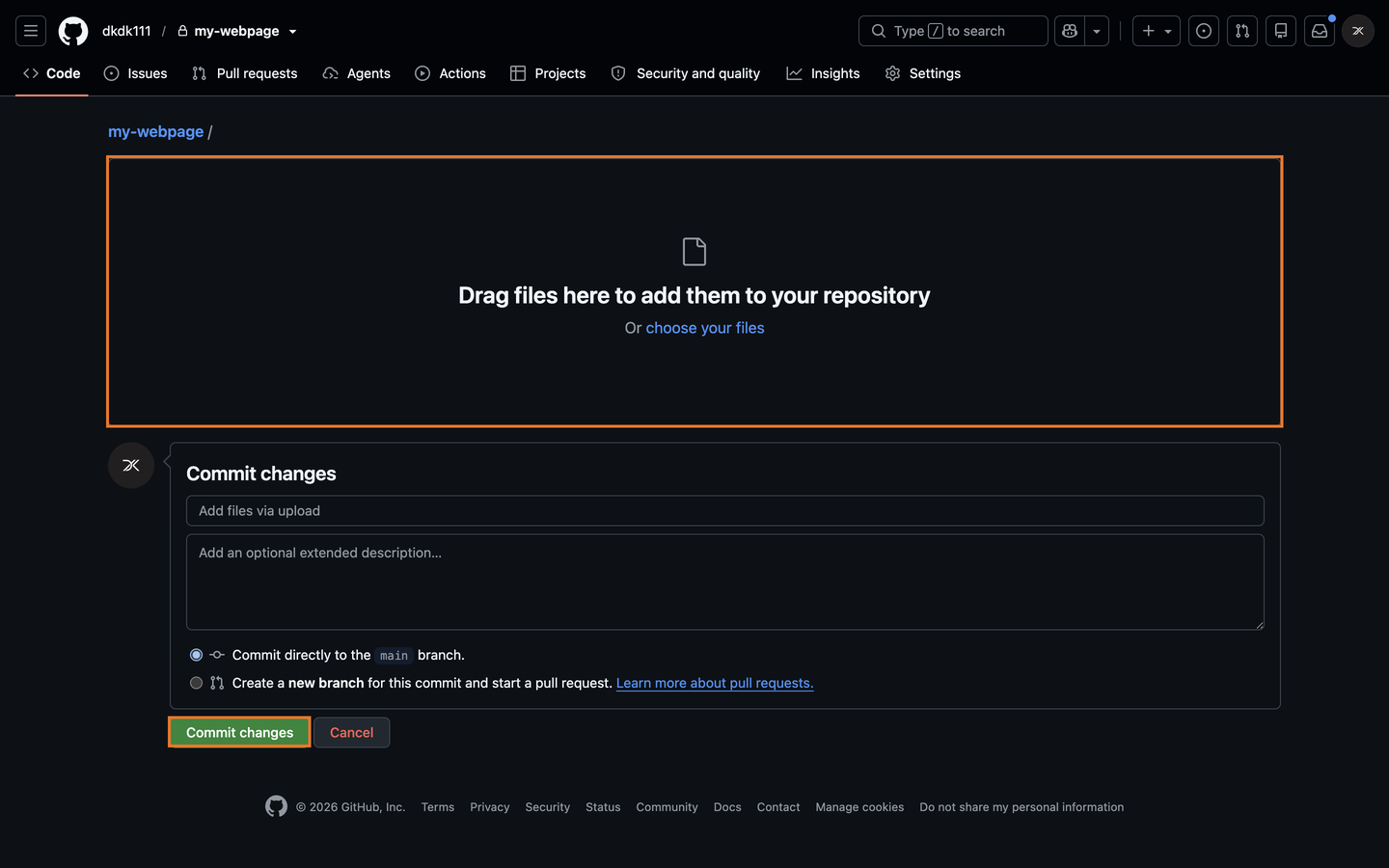This screenshot has height=868, width=1389.
Task: Open the Settings tab
Action: [x=923, y=73]
